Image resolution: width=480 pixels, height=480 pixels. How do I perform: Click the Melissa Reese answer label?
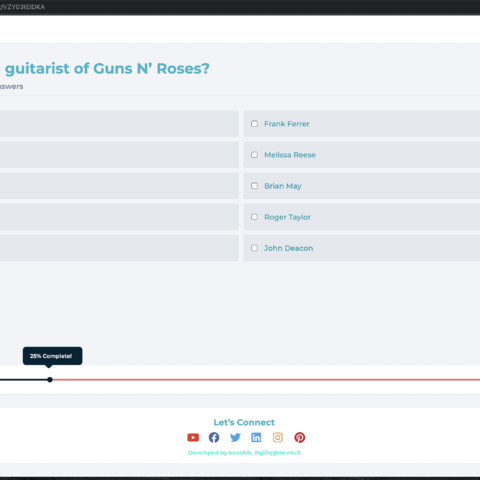tap(290, 155)
